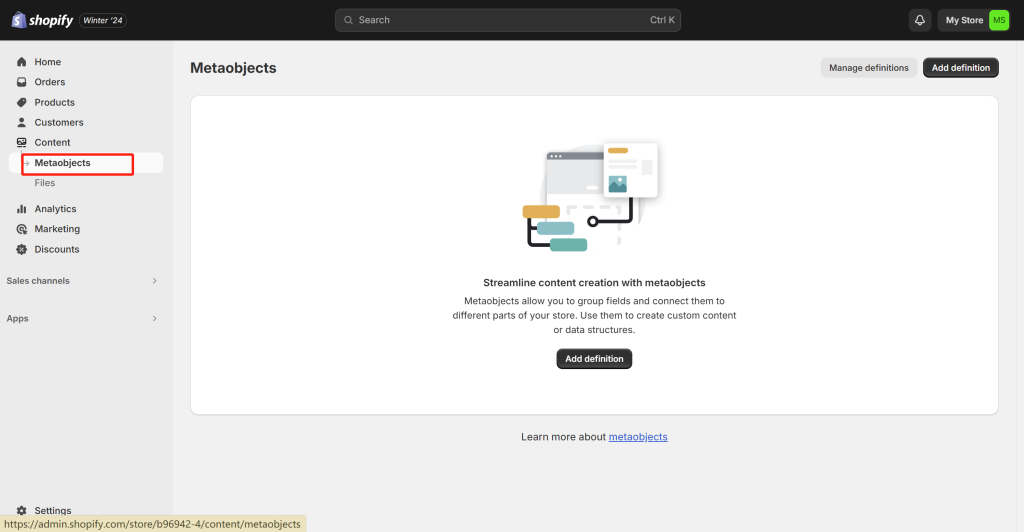Viewport: 1024px width, 532px height.
Task: Focus the Search field
Action: [508, 20]
